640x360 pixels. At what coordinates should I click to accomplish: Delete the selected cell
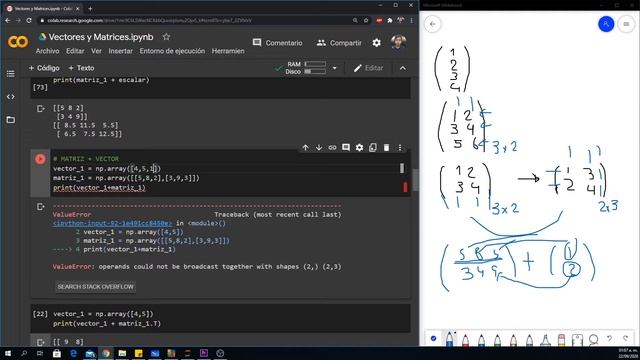(x=386, y=147)
